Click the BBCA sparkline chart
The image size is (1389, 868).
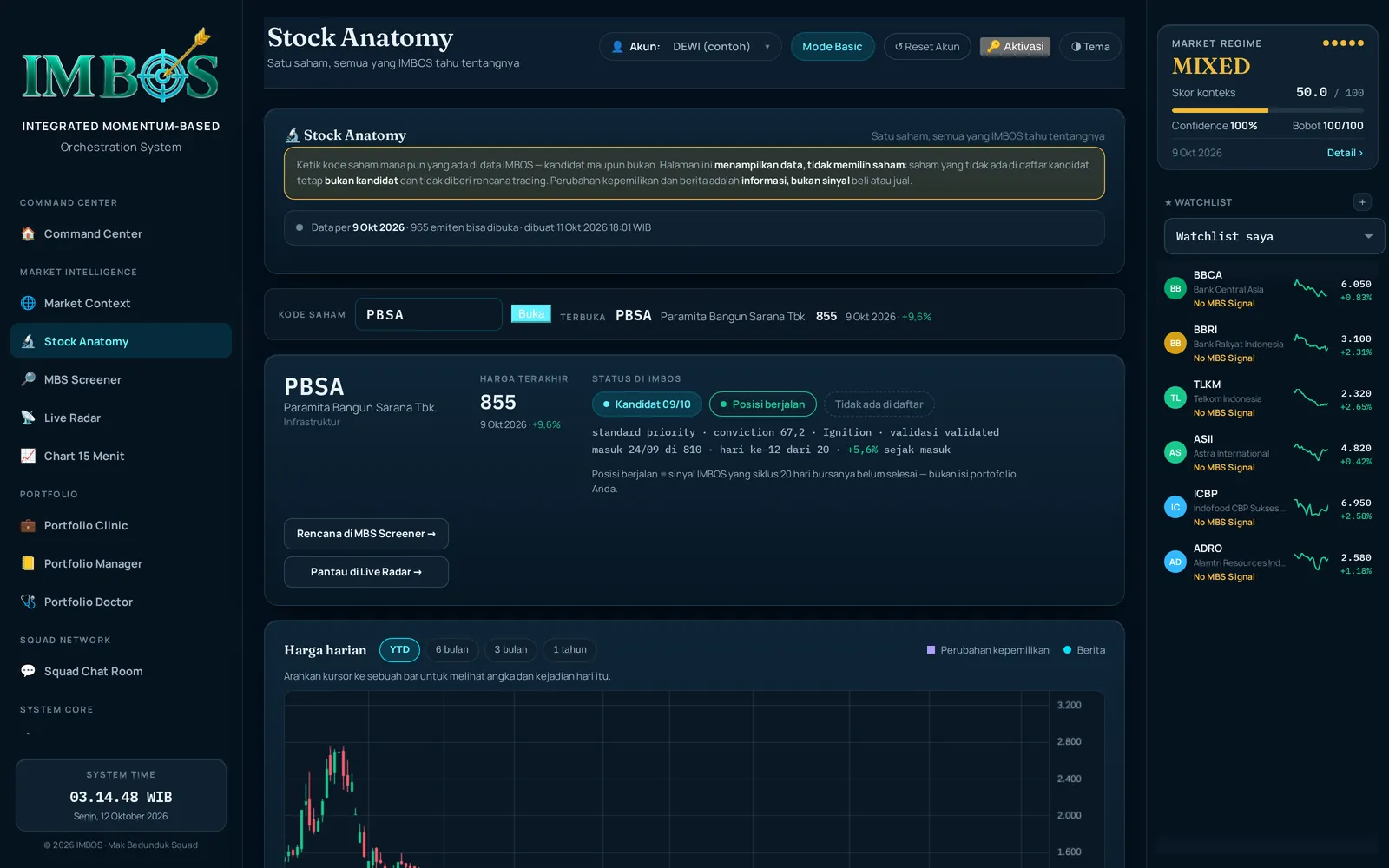pyautogui.click(x=1311, y=288)
